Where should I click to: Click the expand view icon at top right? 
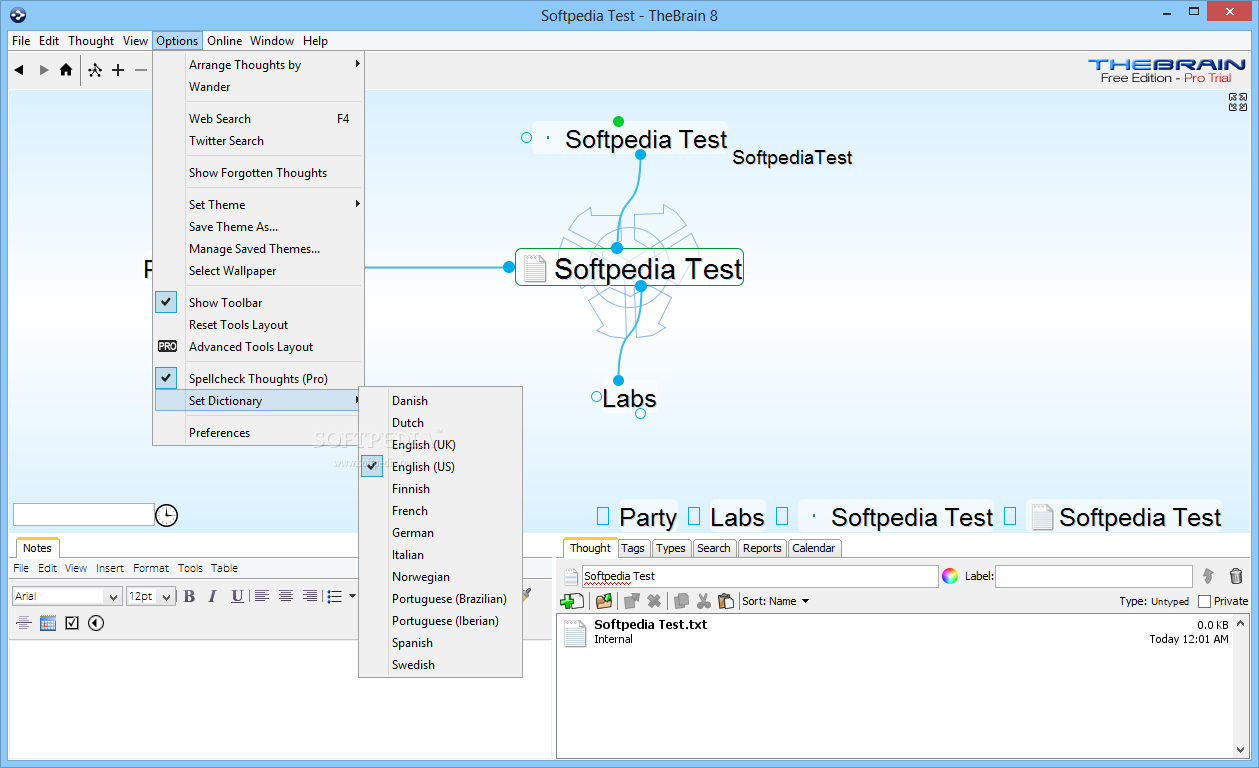[x=1238, y=101]
